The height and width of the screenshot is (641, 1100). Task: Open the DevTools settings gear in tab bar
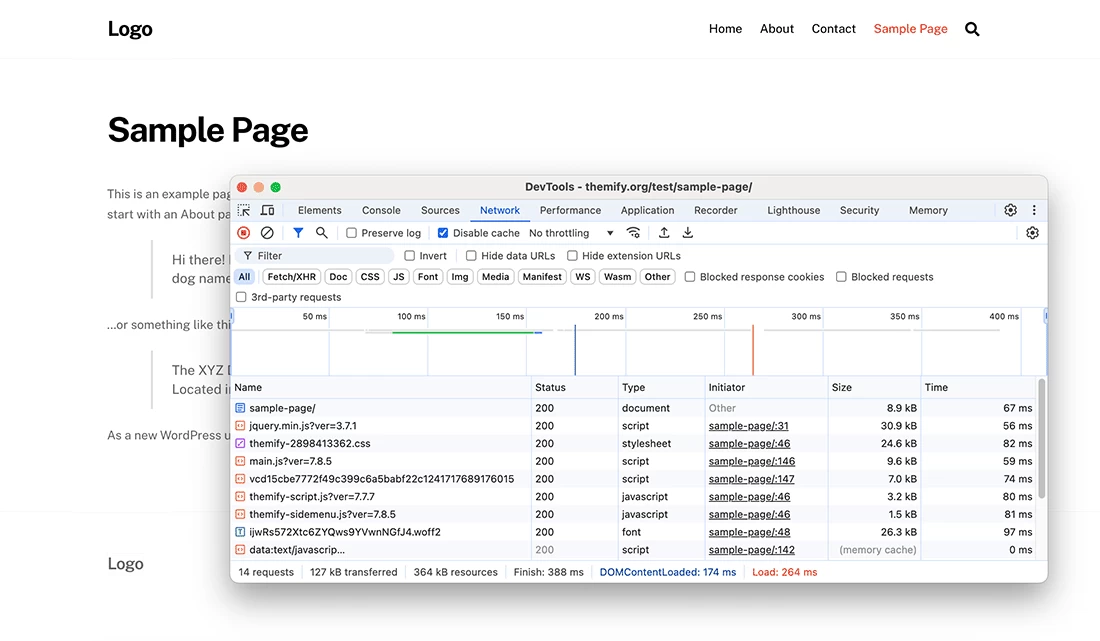(1010, 211)
